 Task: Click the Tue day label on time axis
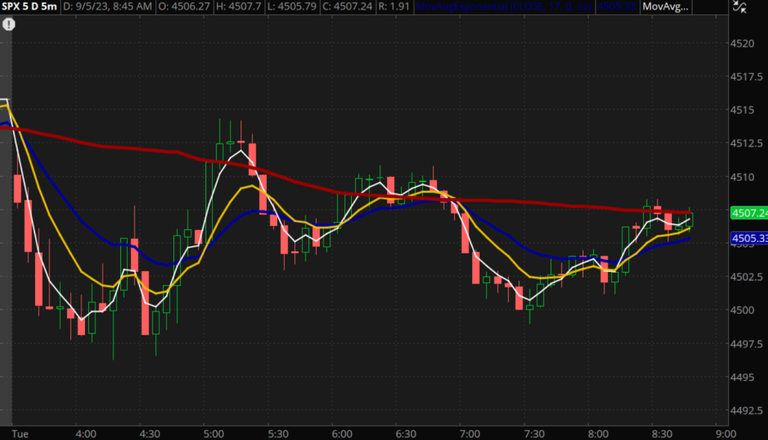click(x=20, y=434)
